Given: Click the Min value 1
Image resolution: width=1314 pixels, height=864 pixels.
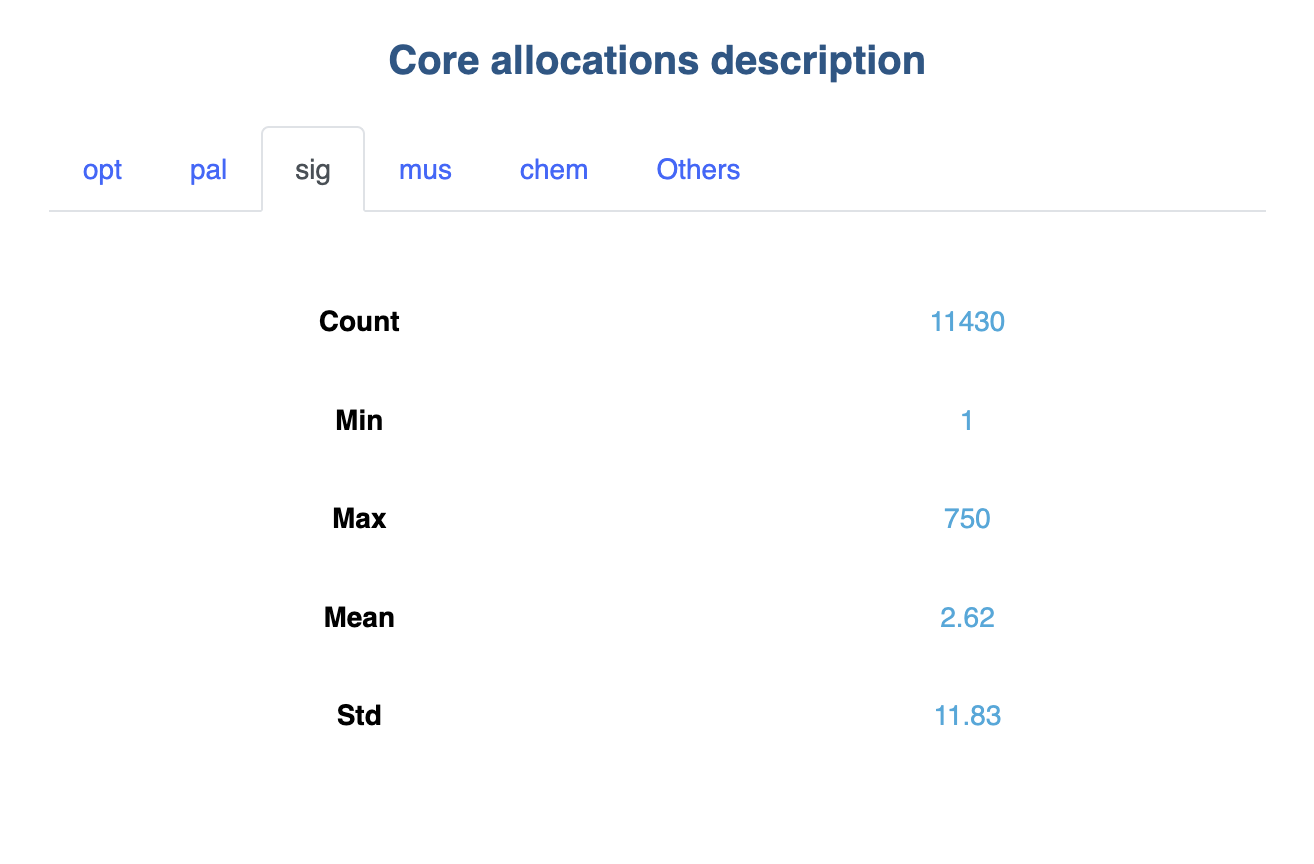Looking at the screenshot, I should coord(967,420).
